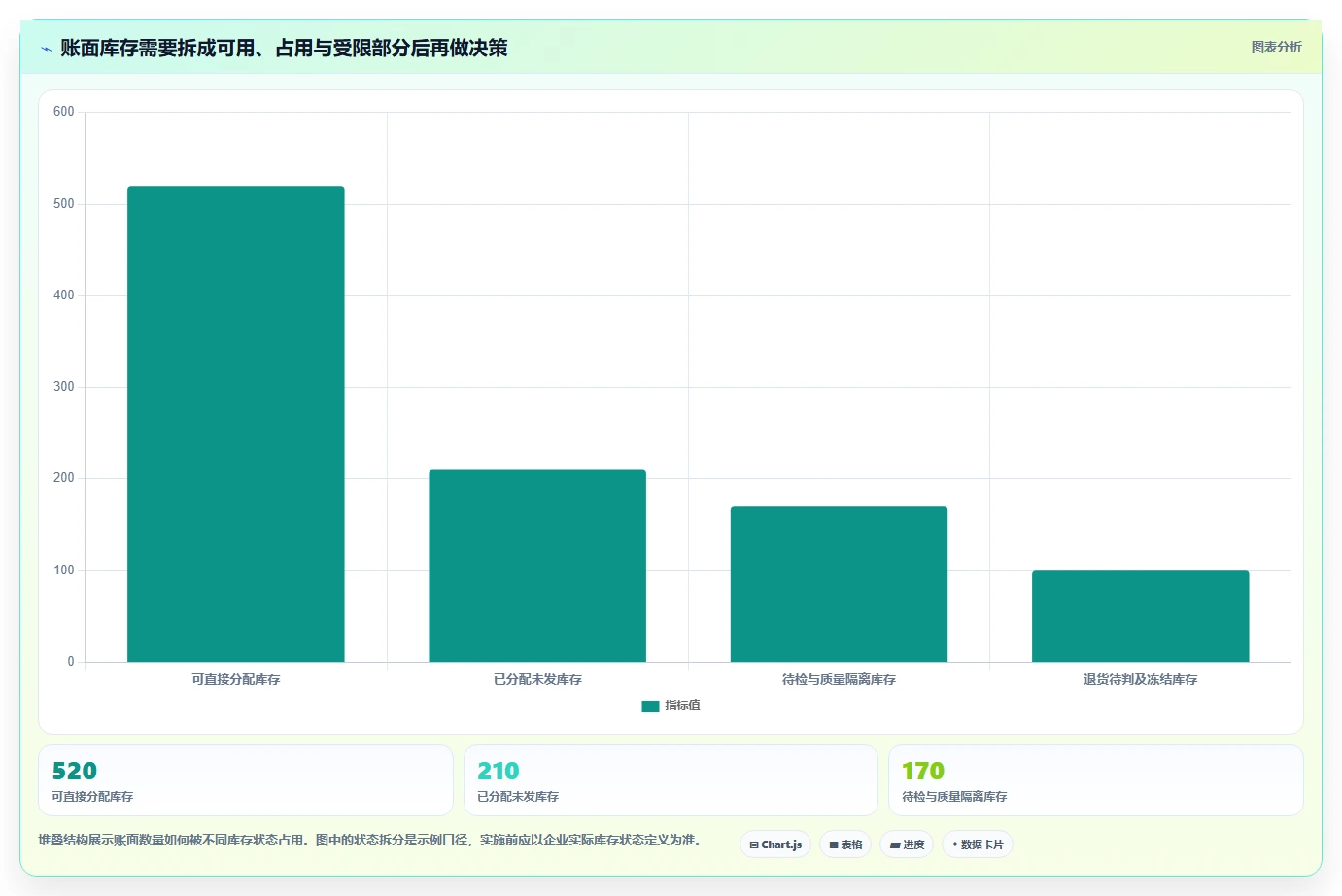Open the 210 已分配未发库存 data card
The width and height of the screenshot is (1342, 896).
[671, 780]
